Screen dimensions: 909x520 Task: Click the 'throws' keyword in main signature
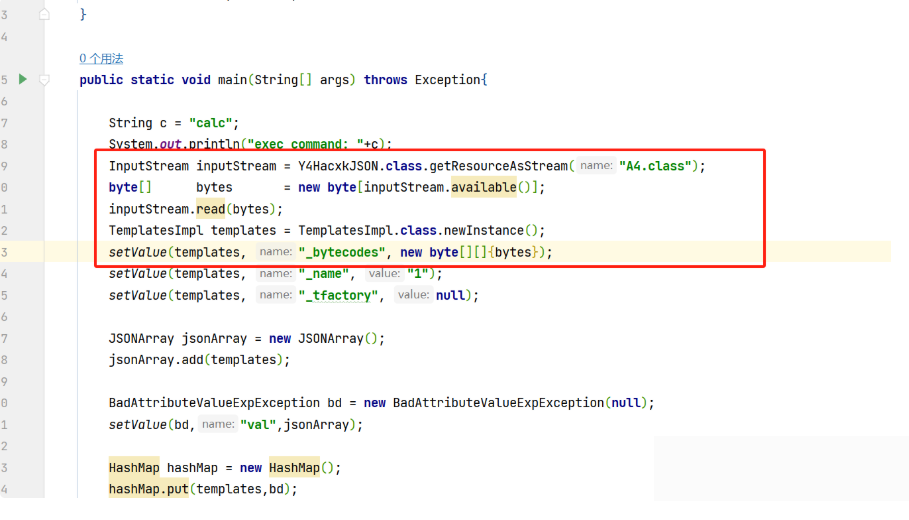[386, 79]
